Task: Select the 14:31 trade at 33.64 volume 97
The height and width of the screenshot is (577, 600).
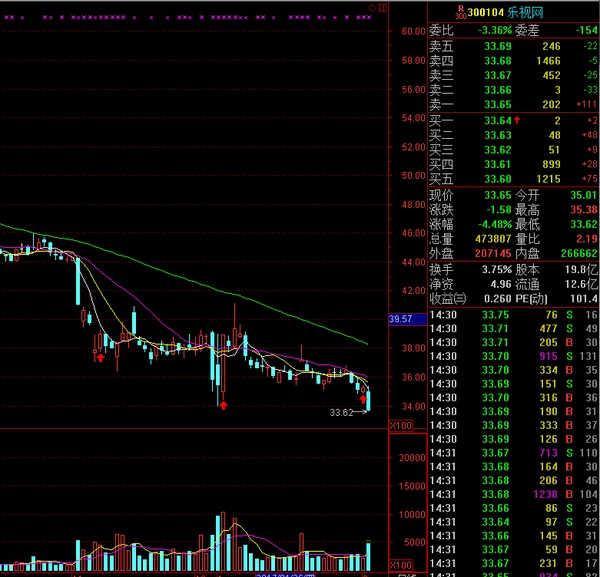Action: [513, 522]
